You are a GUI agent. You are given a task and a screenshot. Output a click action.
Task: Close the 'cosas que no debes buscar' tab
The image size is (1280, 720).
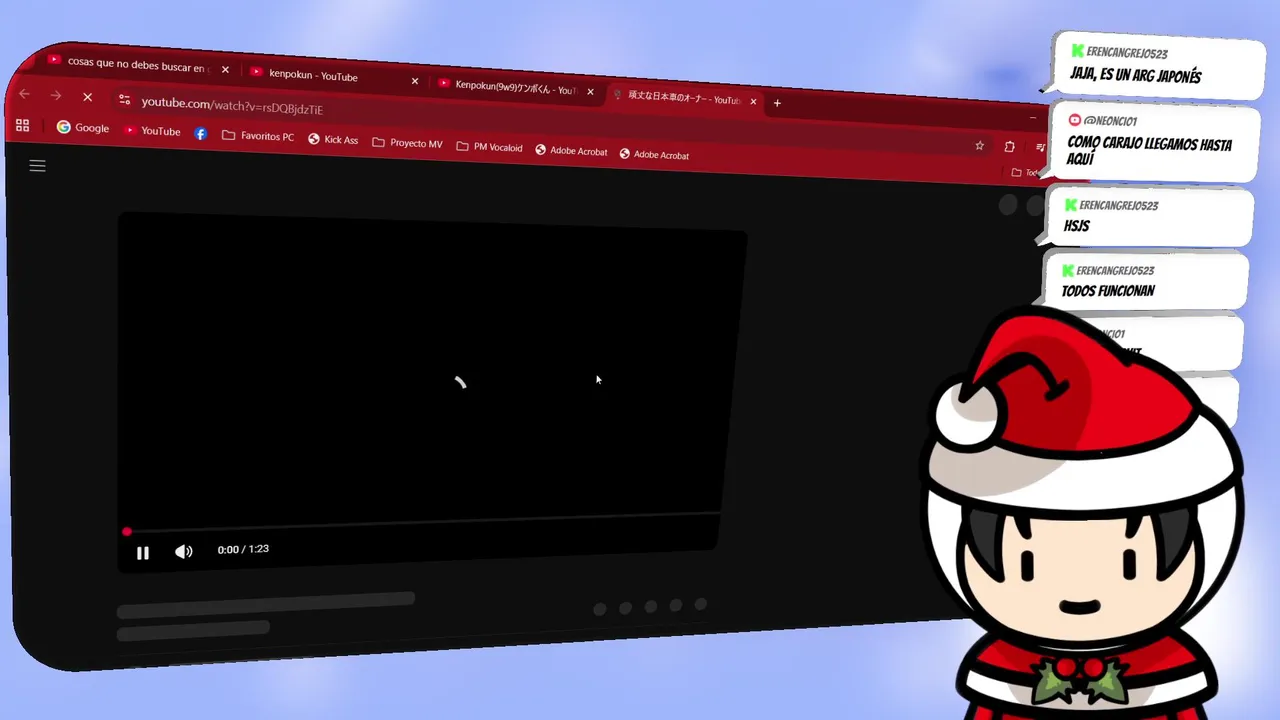(x=225, y=69)
